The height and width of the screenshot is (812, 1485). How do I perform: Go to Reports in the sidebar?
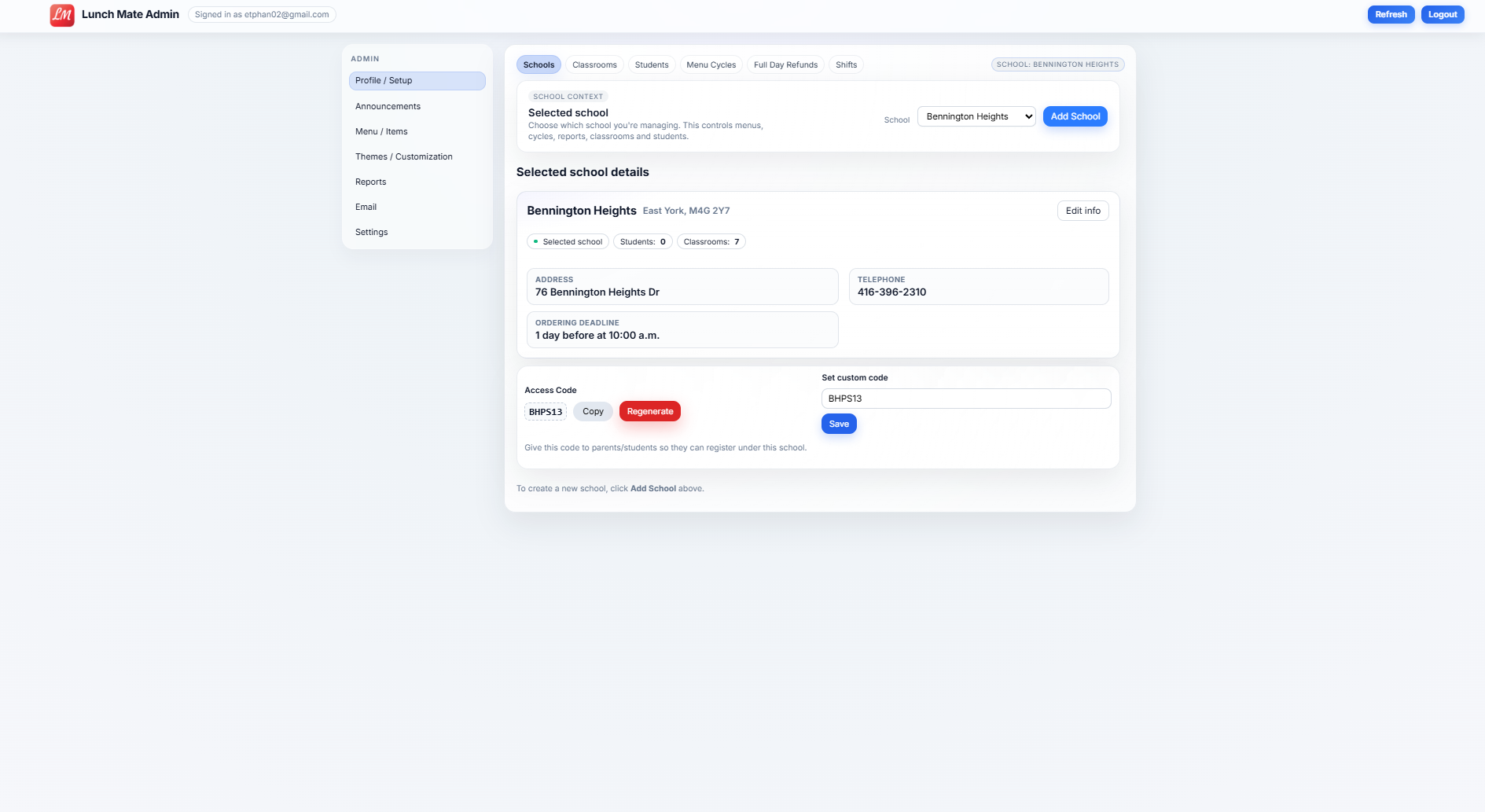click(370, 182)
